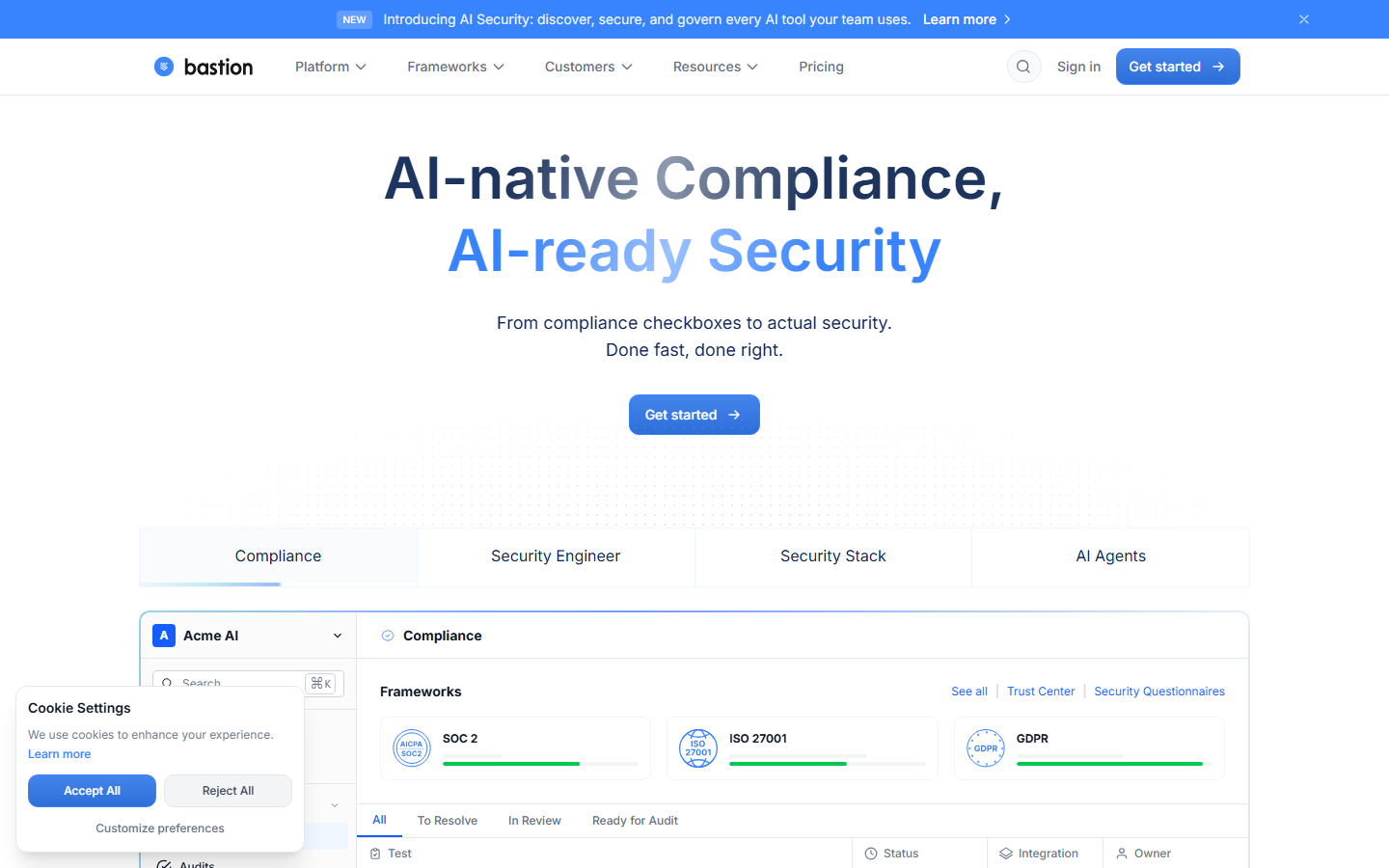The height and width of the screenshot is (868, 1389).
Task: Switch to the Security Engineer tab
Action: point(556,556)
